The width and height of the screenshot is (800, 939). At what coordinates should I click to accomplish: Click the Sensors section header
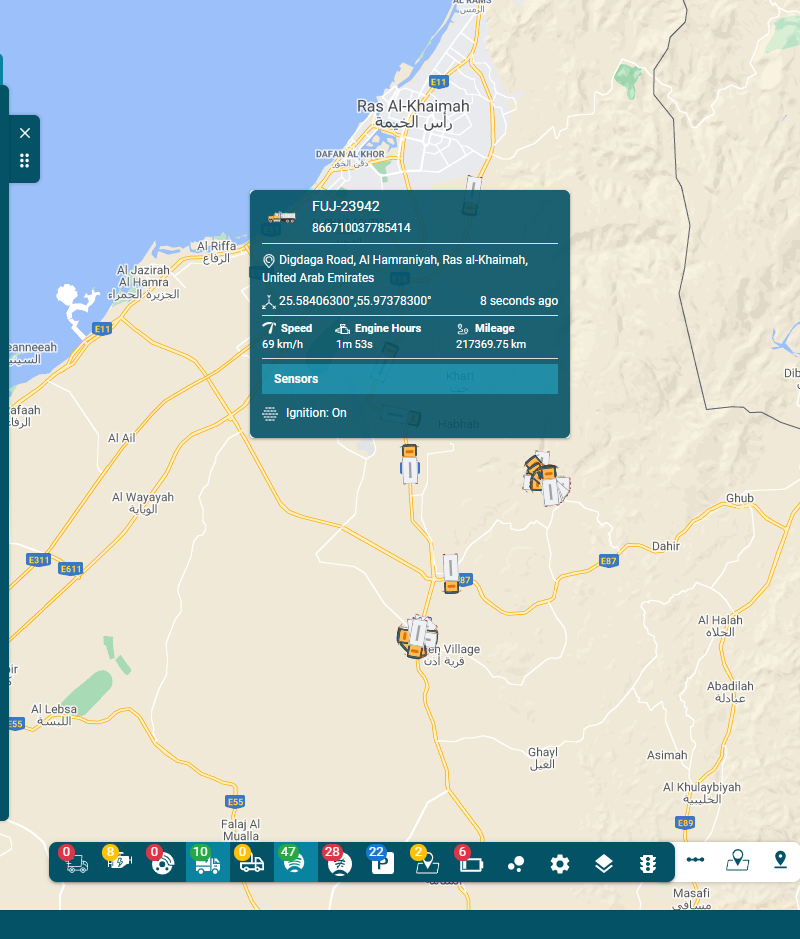coord(410,379)
